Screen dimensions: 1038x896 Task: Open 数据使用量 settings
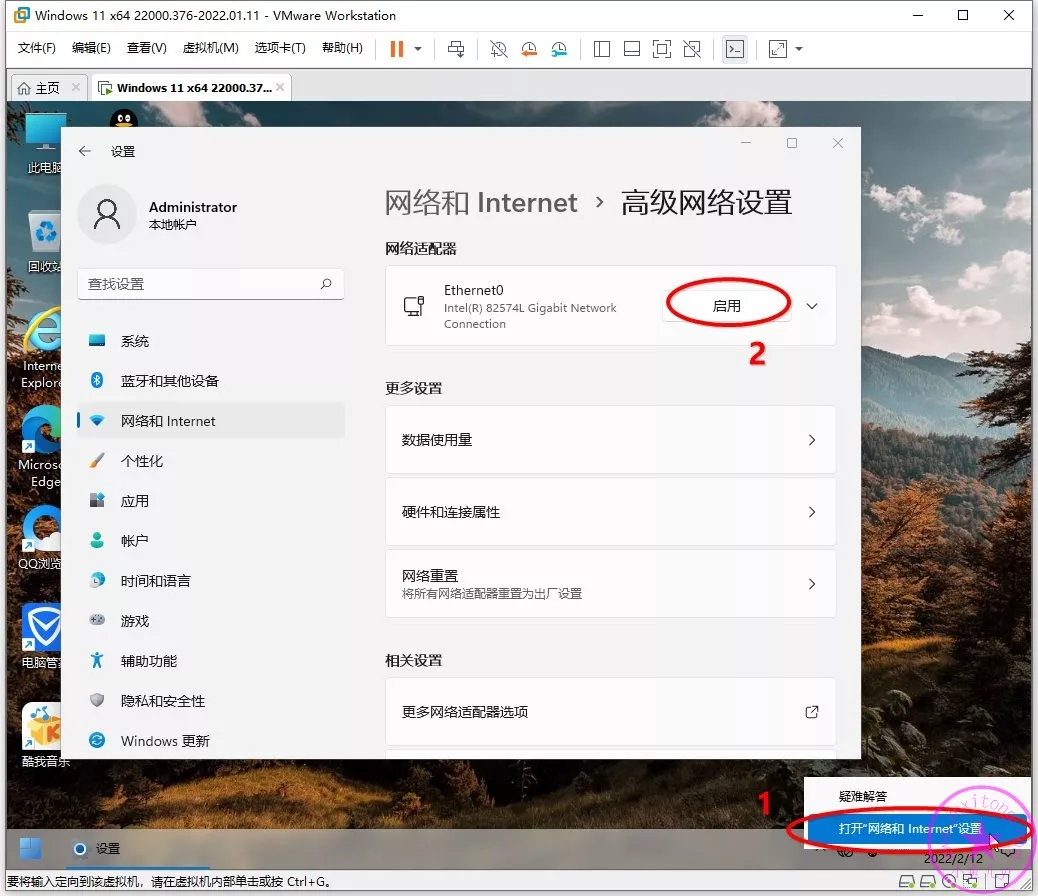click(x=610, y=440)
